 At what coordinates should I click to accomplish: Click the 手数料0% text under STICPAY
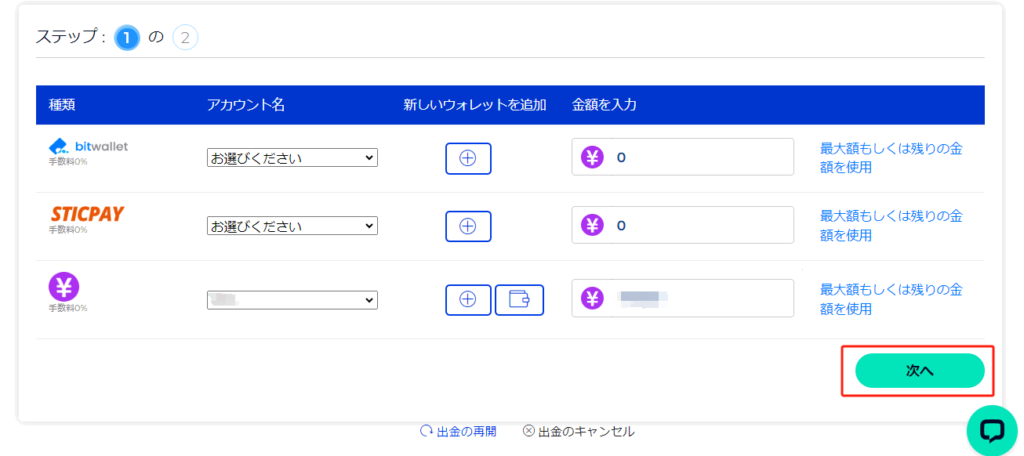click(x=68, y=230)
